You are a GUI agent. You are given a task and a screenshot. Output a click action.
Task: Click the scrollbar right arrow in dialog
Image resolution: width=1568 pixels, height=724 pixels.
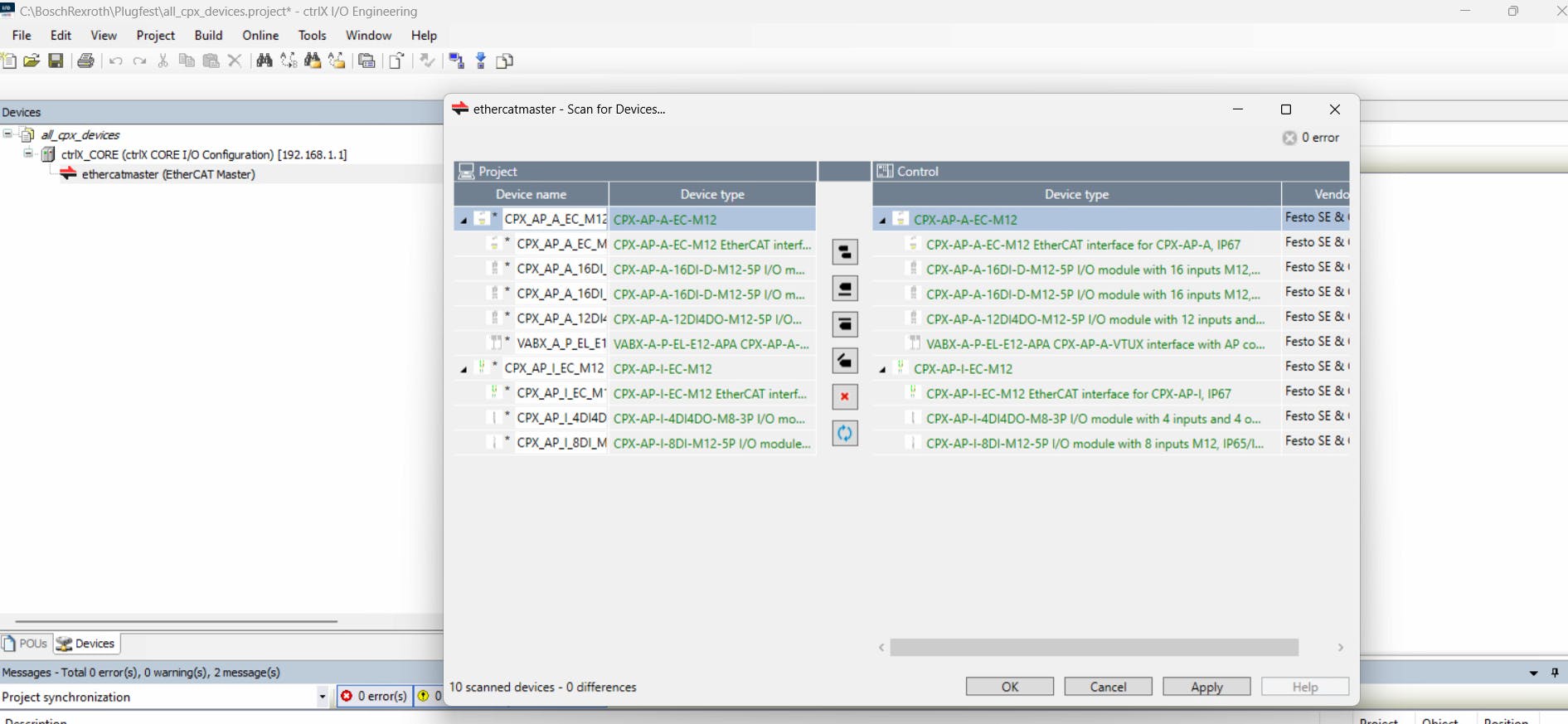click(1340, 647)
